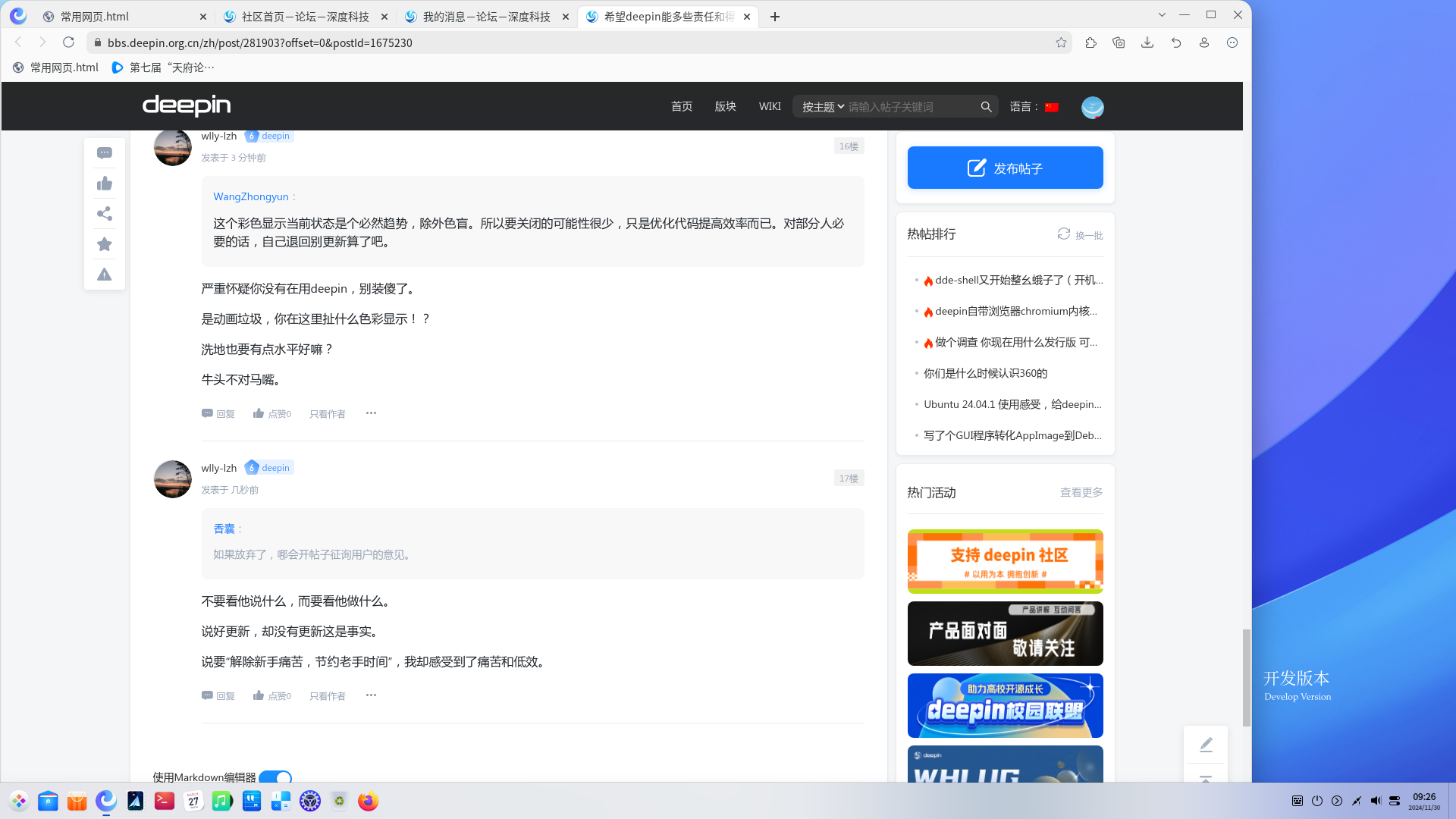This screenshot has width=1456, height=819.
Task: Refresh the hot posts list with 换一批
Action: pos(1081,235)
